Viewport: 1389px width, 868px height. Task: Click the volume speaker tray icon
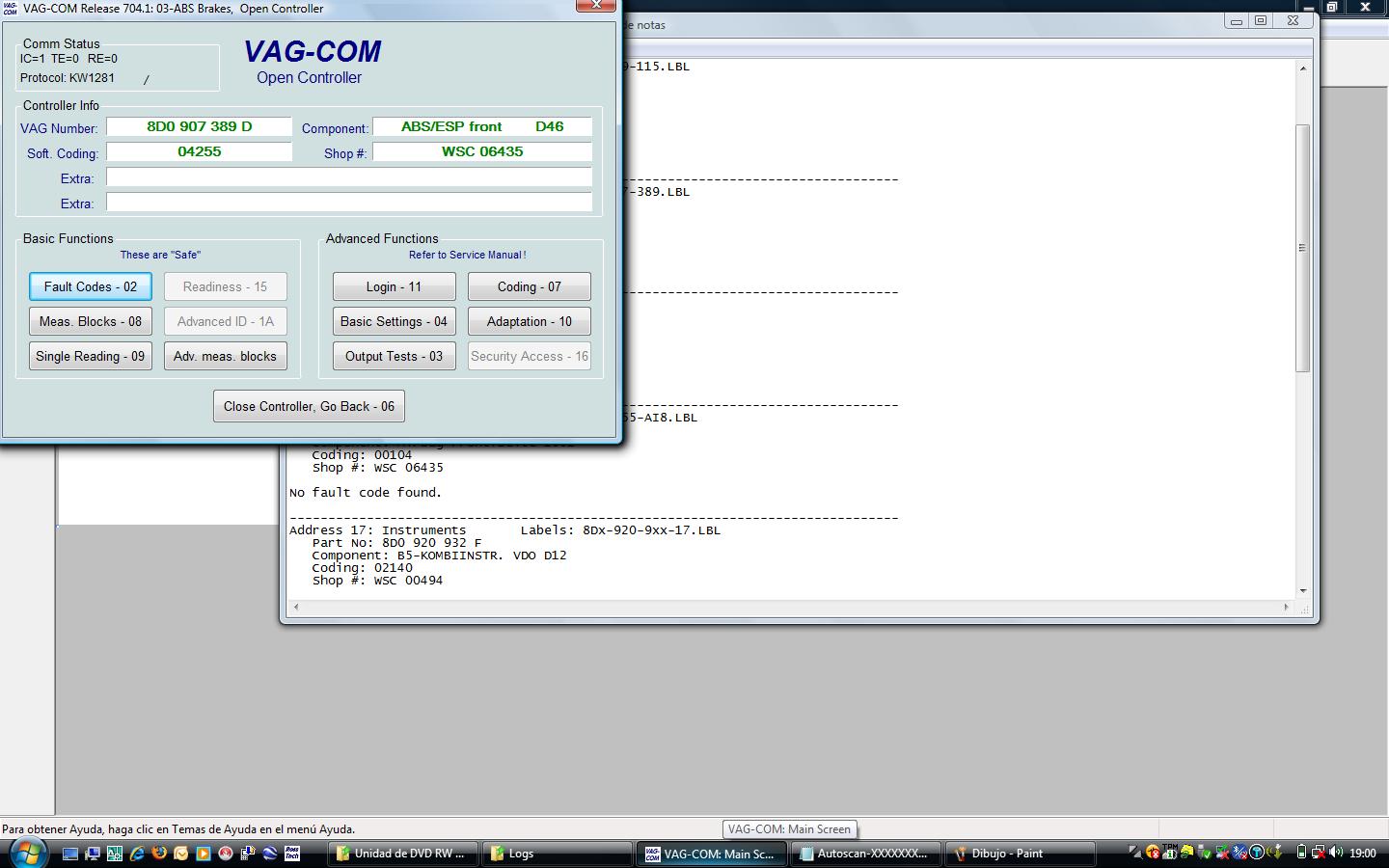(1335, 853)
